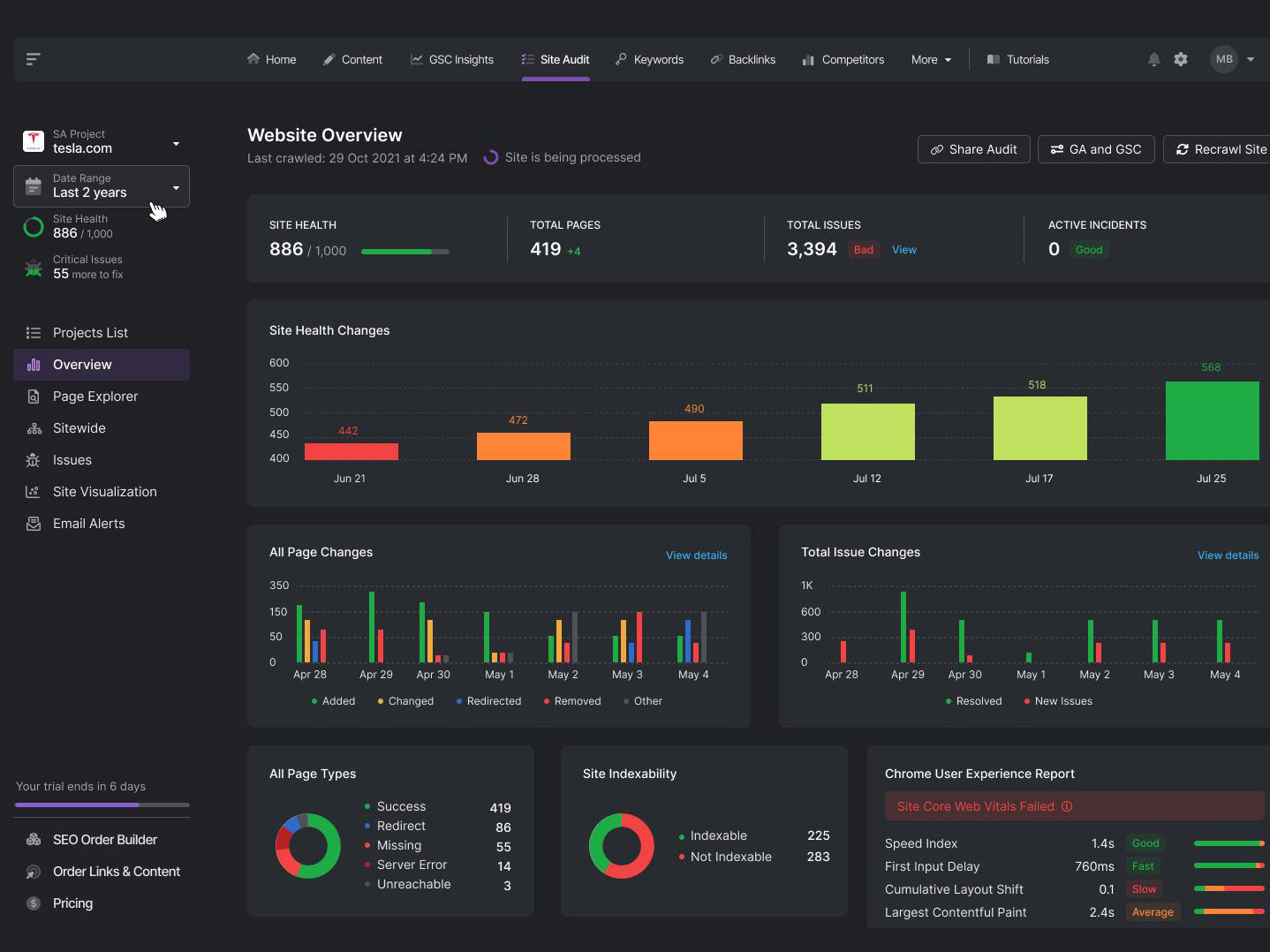Image resolution: width=1270 pixels, height=952 pixels.
Task: Select the Site Audit tab
Action: click(x=556, y=59)
